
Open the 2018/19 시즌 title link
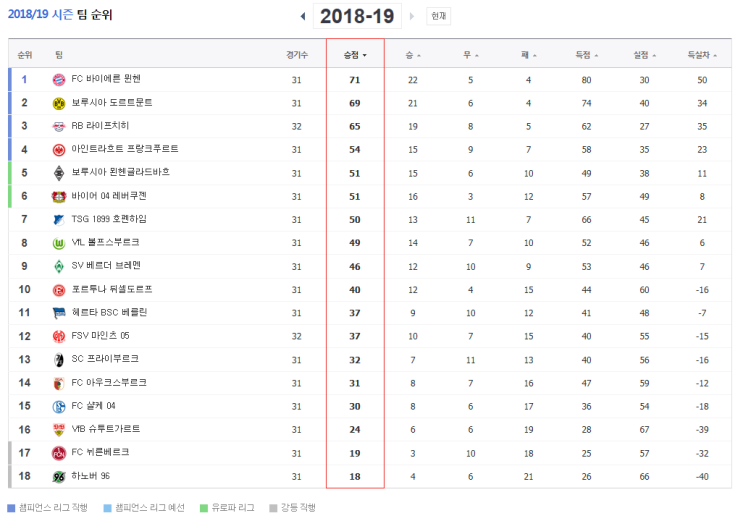tap(40, 14)
